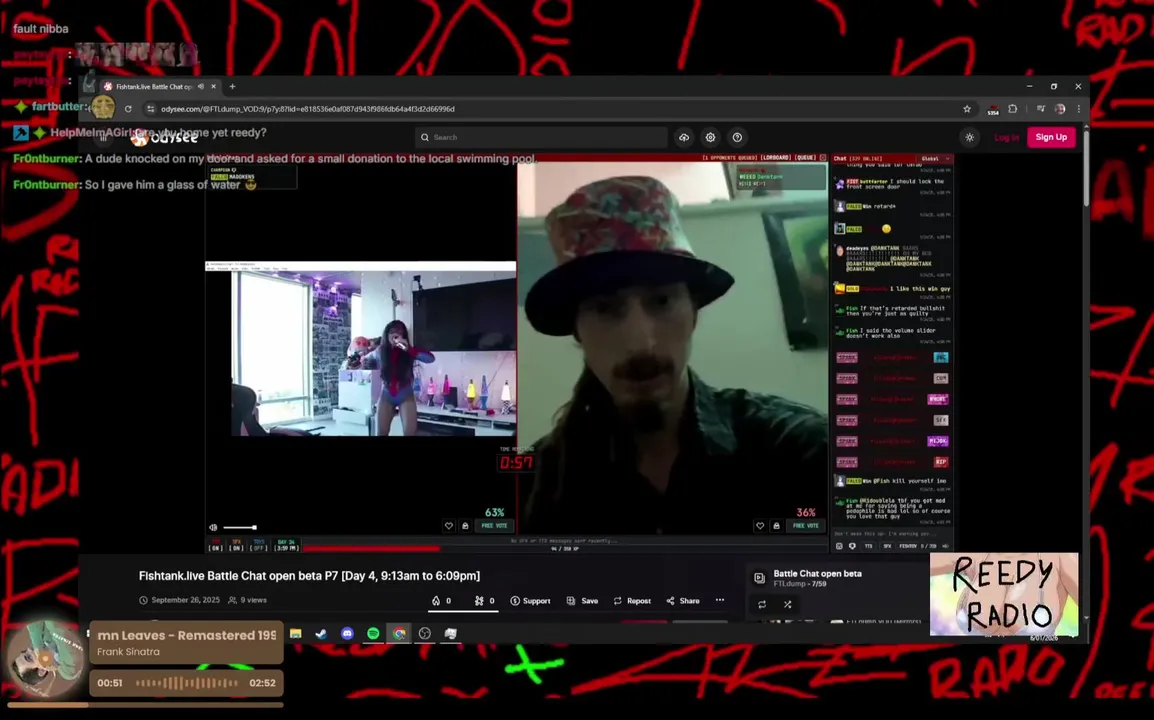Click the Repost button
The image size is (1154, 720).
tap(632, 601)
